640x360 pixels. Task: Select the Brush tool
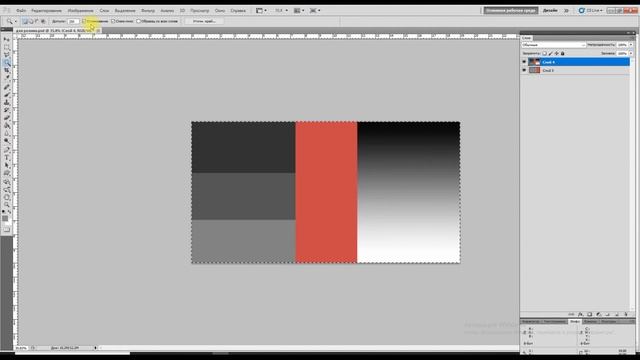(7, 95)
